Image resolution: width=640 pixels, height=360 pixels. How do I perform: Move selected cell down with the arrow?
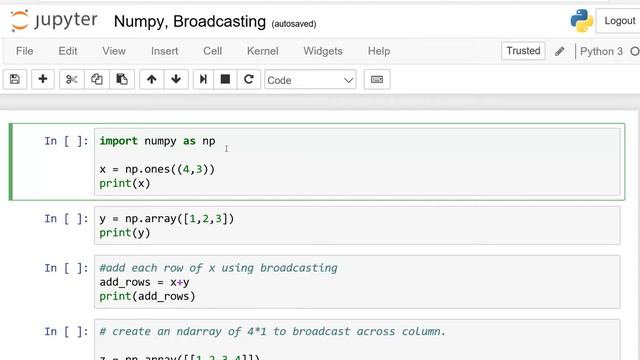[x=176, y=79]
